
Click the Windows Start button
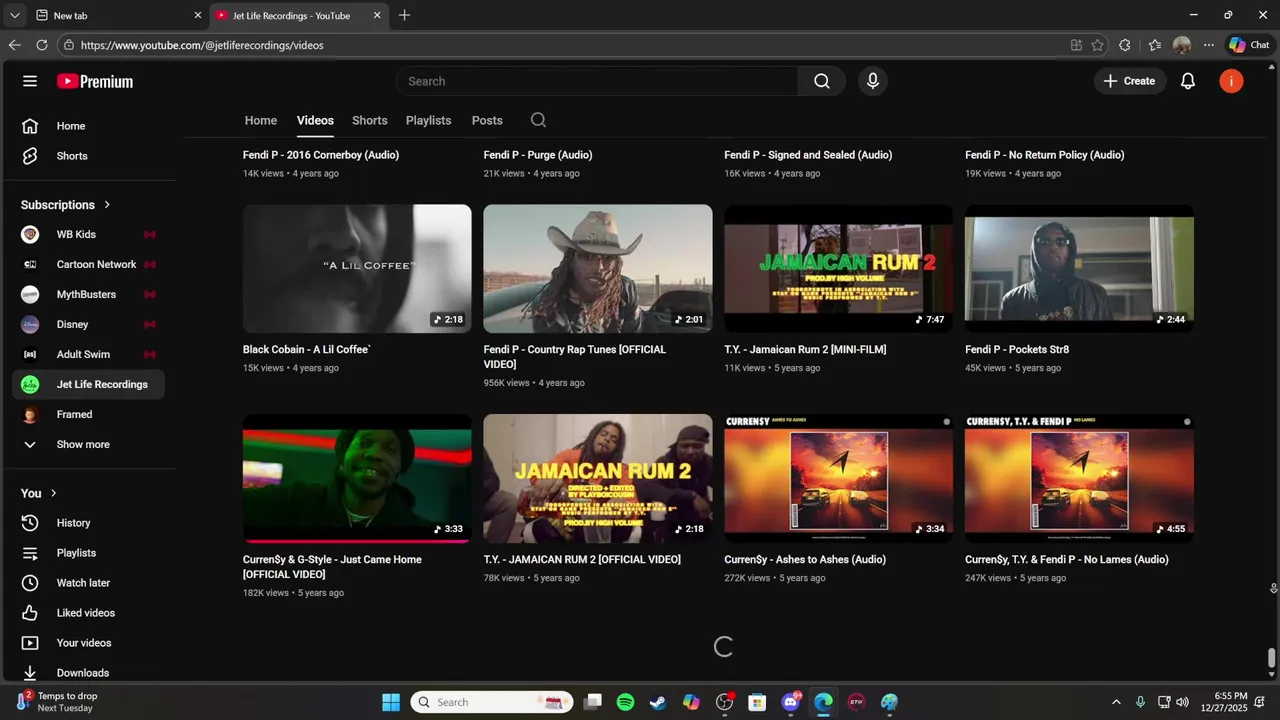[x=391, y=702]
